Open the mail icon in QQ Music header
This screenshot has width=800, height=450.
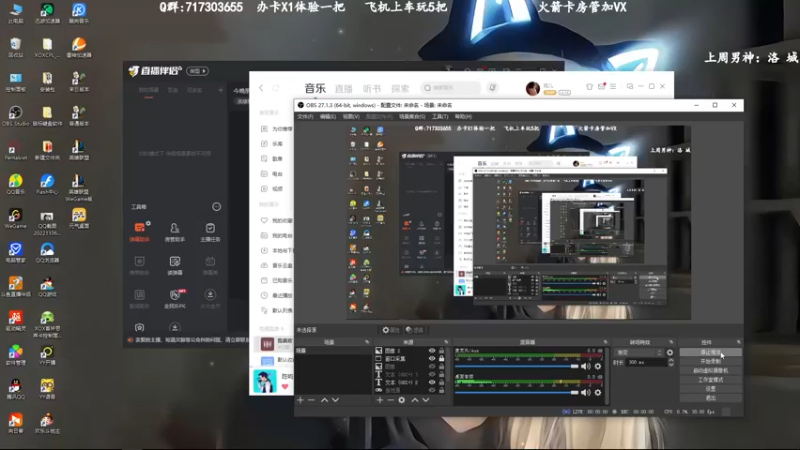click(x=602, y=87)
